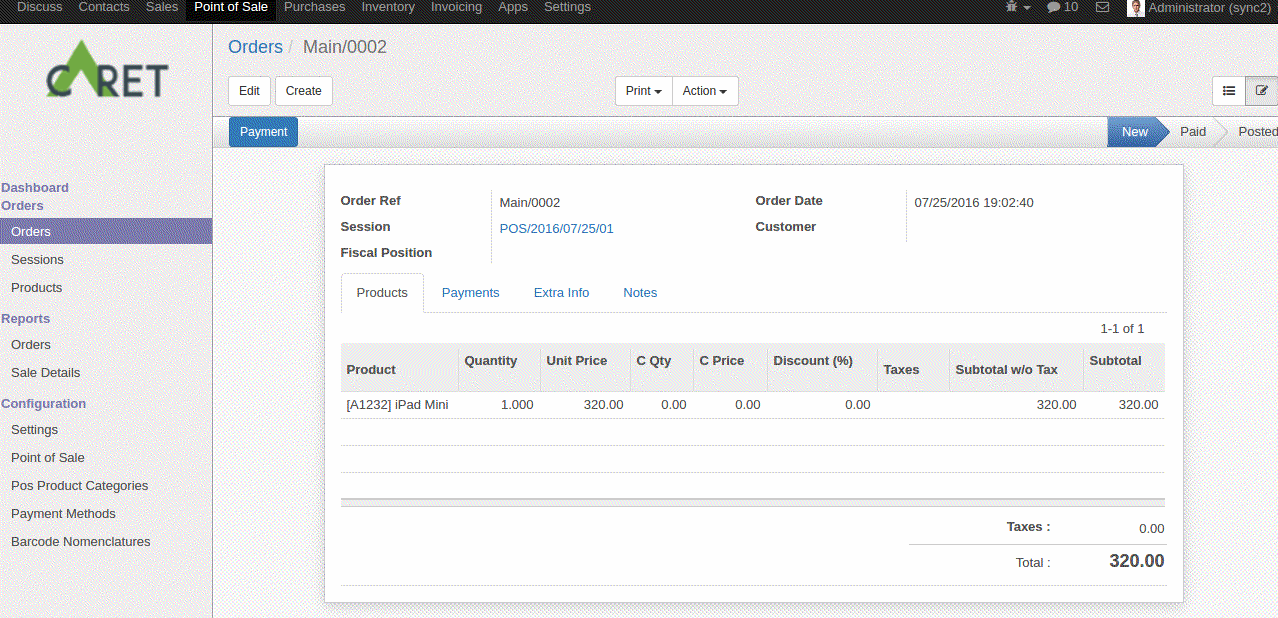The image size is (1278, 618).
Task: Select the form edit view icon
Action: [x=1261, y=90]
